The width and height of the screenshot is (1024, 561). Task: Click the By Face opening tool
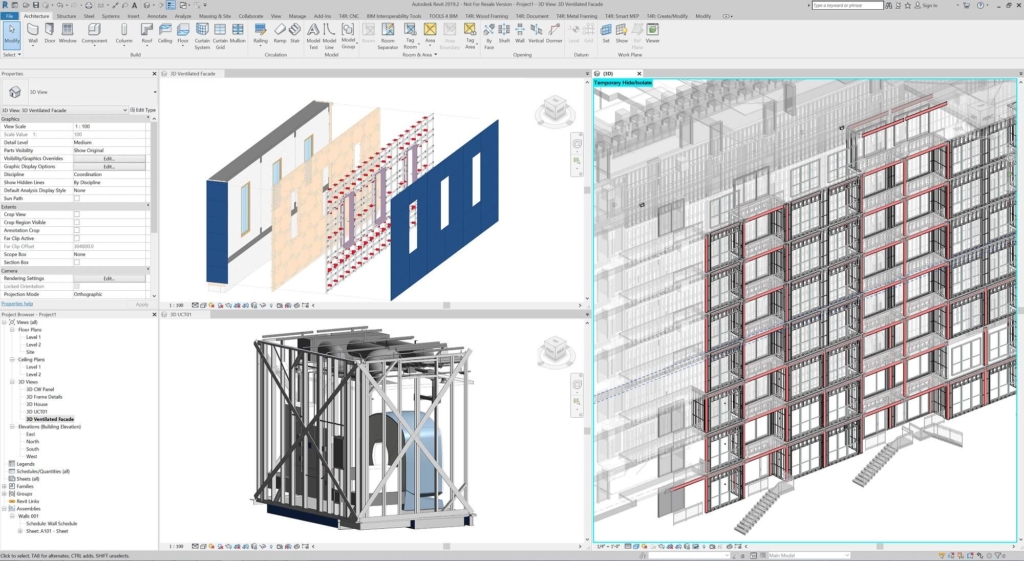pos(488,36)
